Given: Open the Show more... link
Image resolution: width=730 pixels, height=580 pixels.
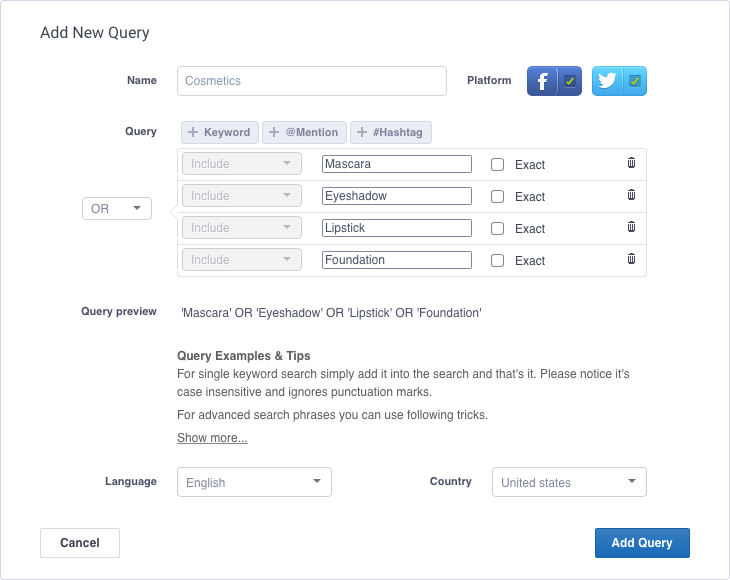Looking at the screenshot, I should click(x=212, y=438).
